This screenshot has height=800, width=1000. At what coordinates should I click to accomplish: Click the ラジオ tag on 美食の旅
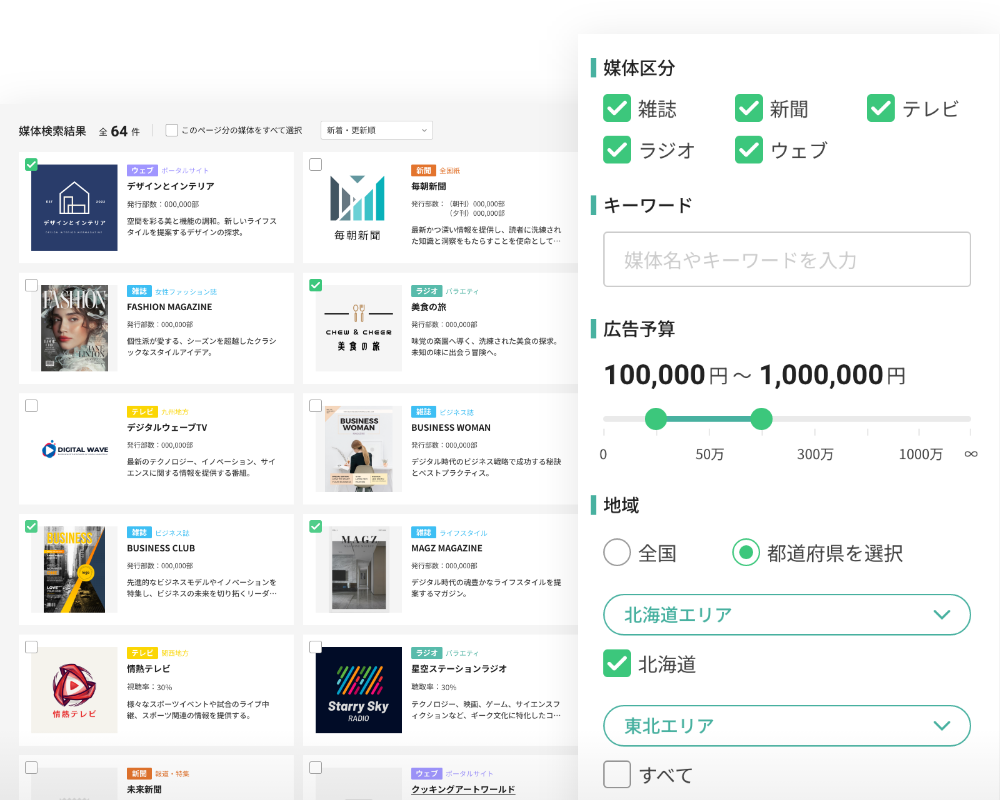[426, 291]
